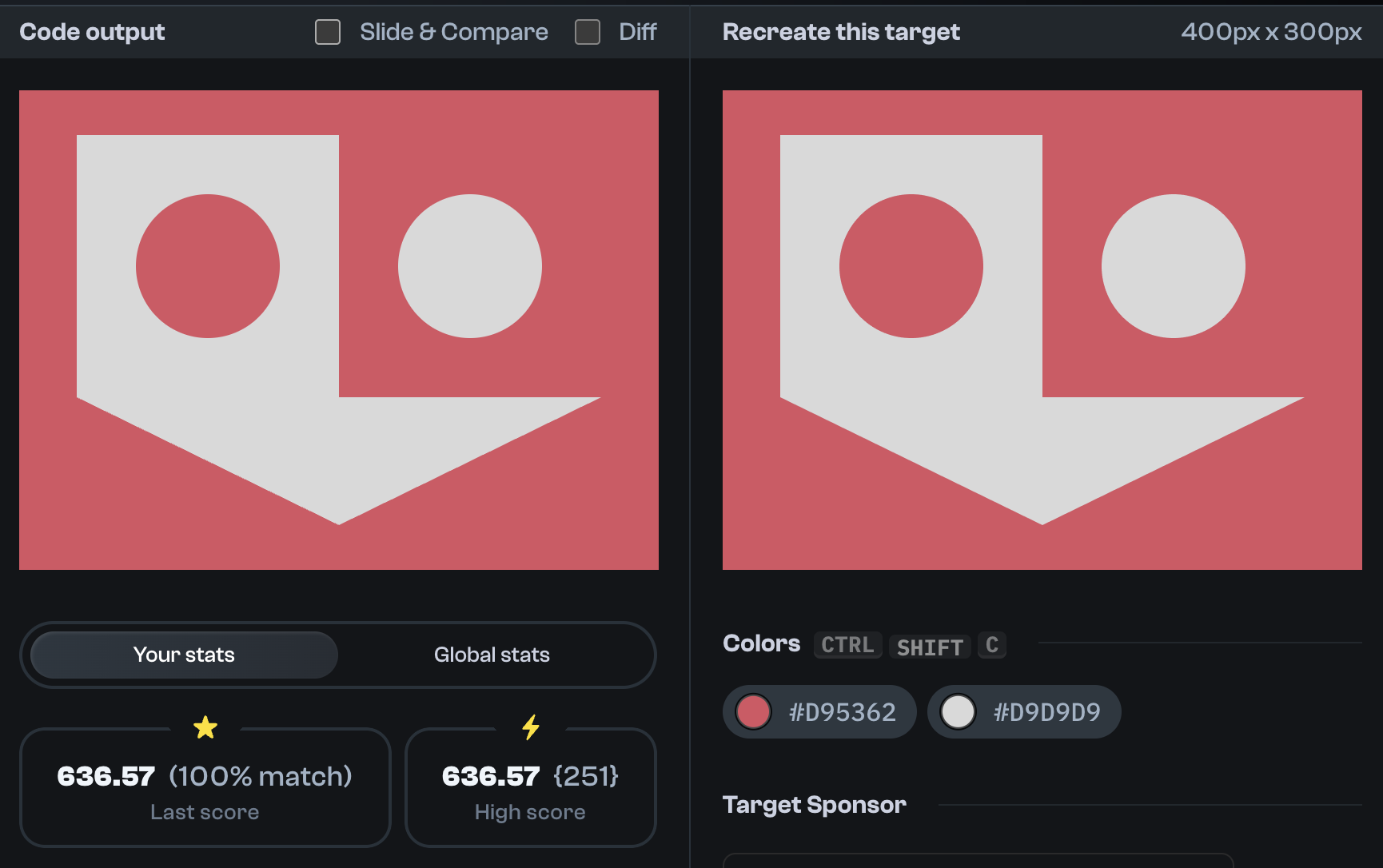Click the lightning bolt icon above High score

click(530, 728)
